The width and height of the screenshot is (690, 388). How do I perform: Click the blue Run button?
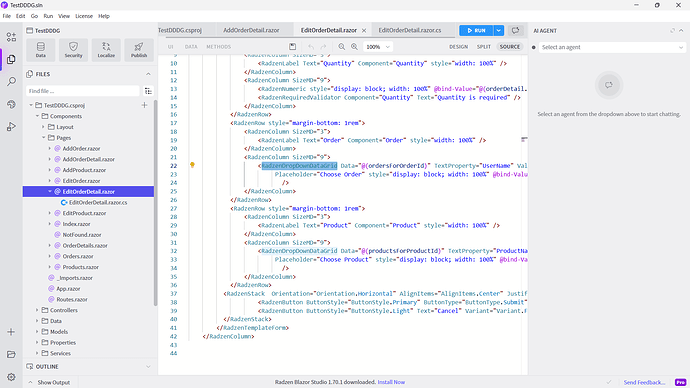click(476, 30)
